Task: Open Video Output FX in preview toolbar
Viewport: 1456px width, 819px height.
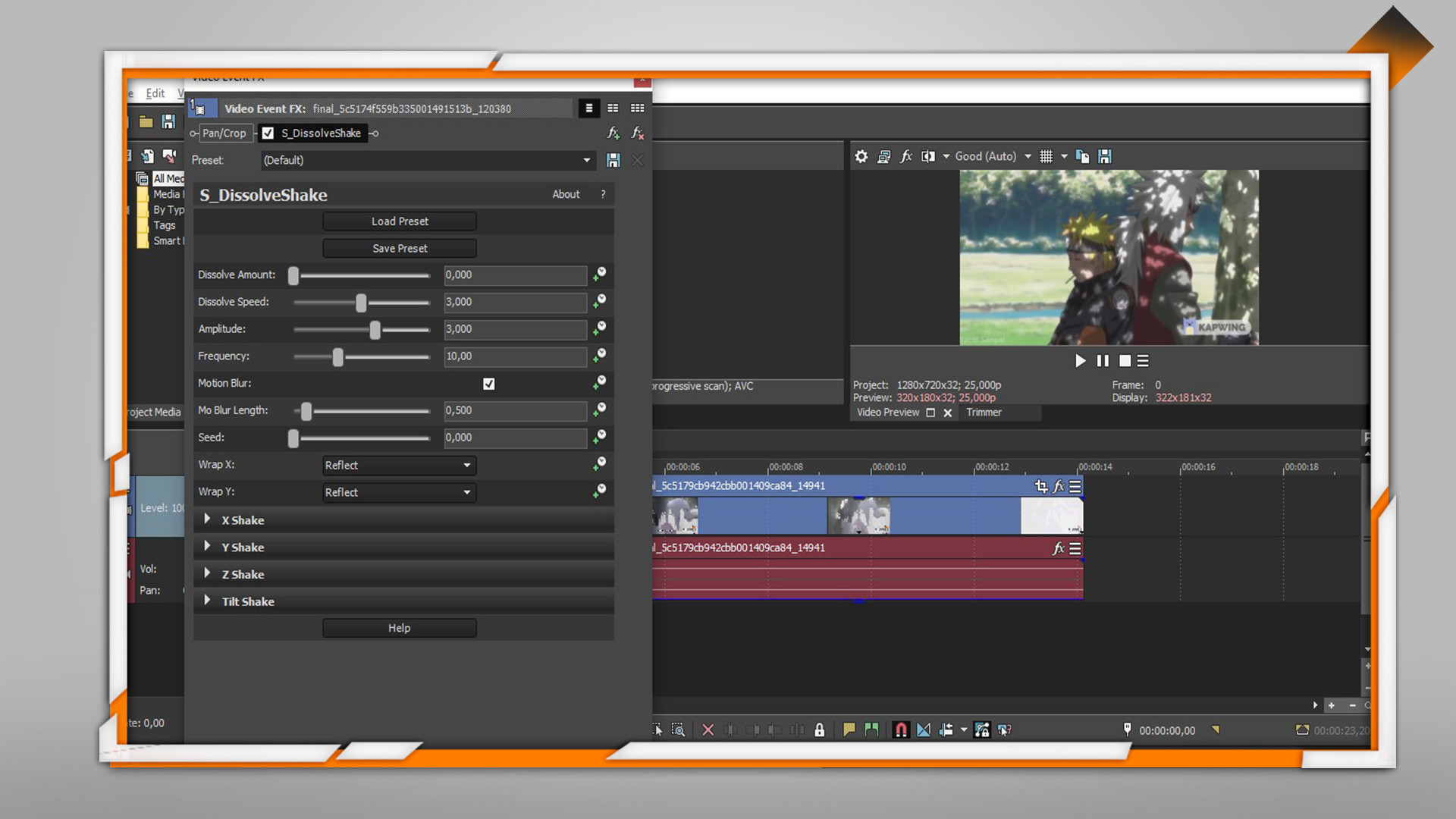Action: point(906,156)
